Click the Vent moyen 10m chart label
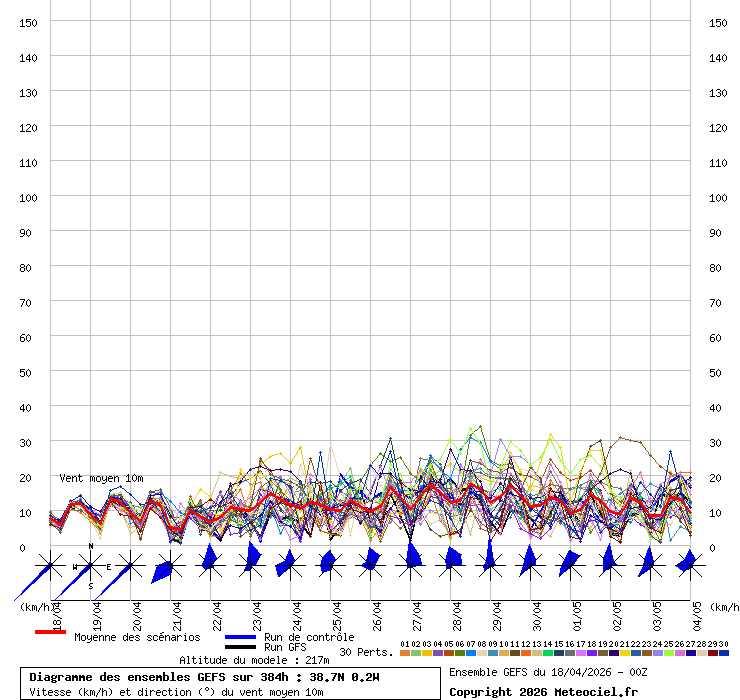The image size is (740, 700). (101, 479)
